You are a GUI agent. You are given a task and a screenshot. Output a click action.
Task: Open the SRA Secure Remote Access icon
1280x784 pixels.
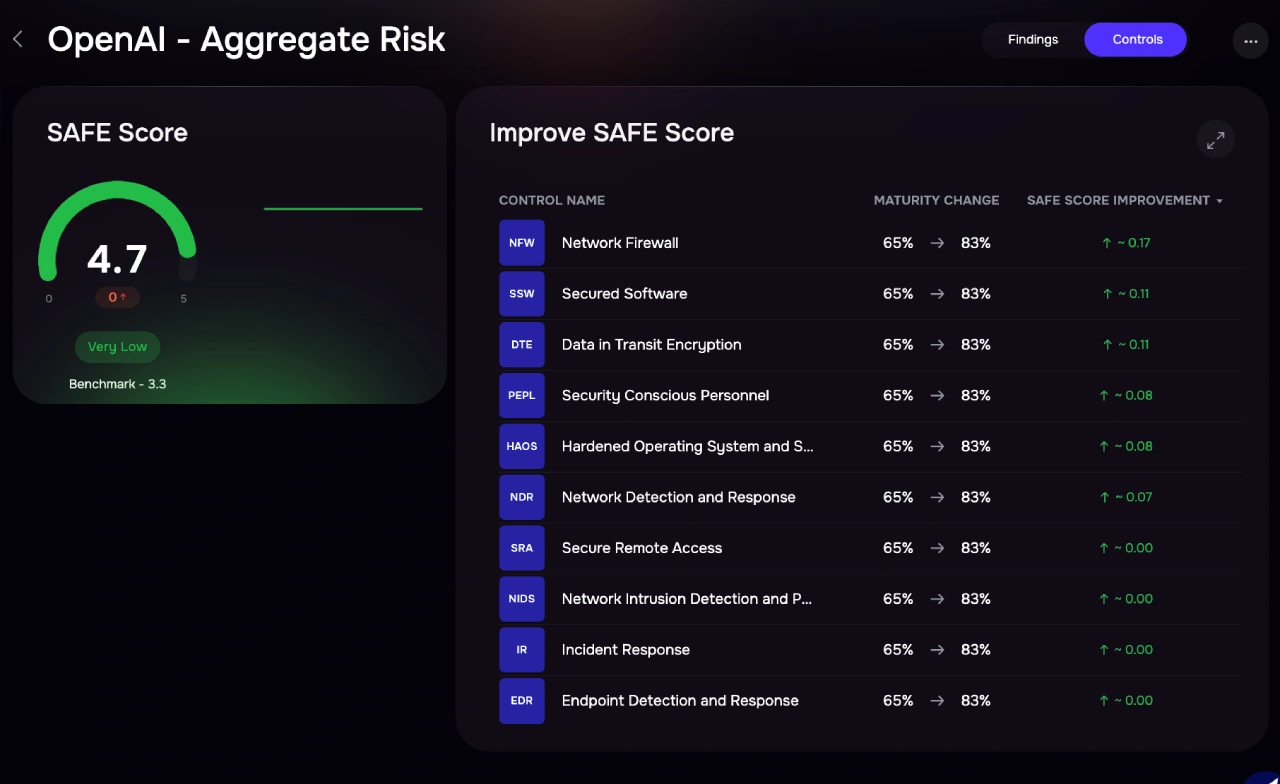tap(522, 548)
